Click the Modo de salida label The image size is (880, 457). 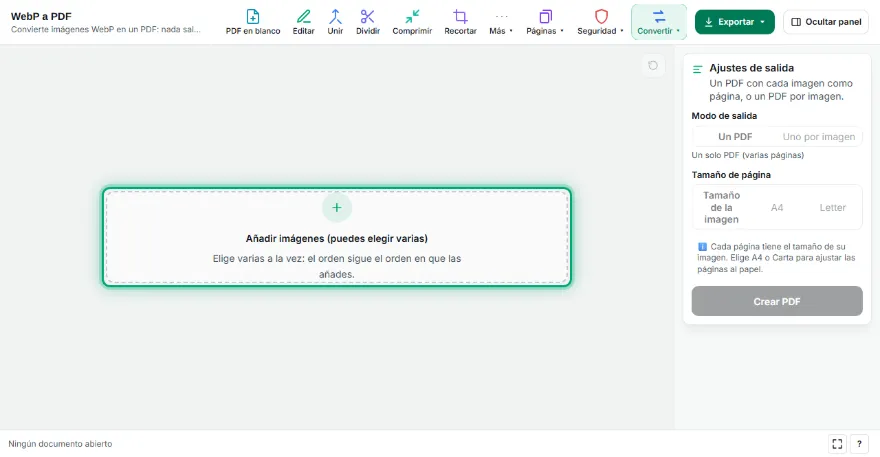coord(724,116)
